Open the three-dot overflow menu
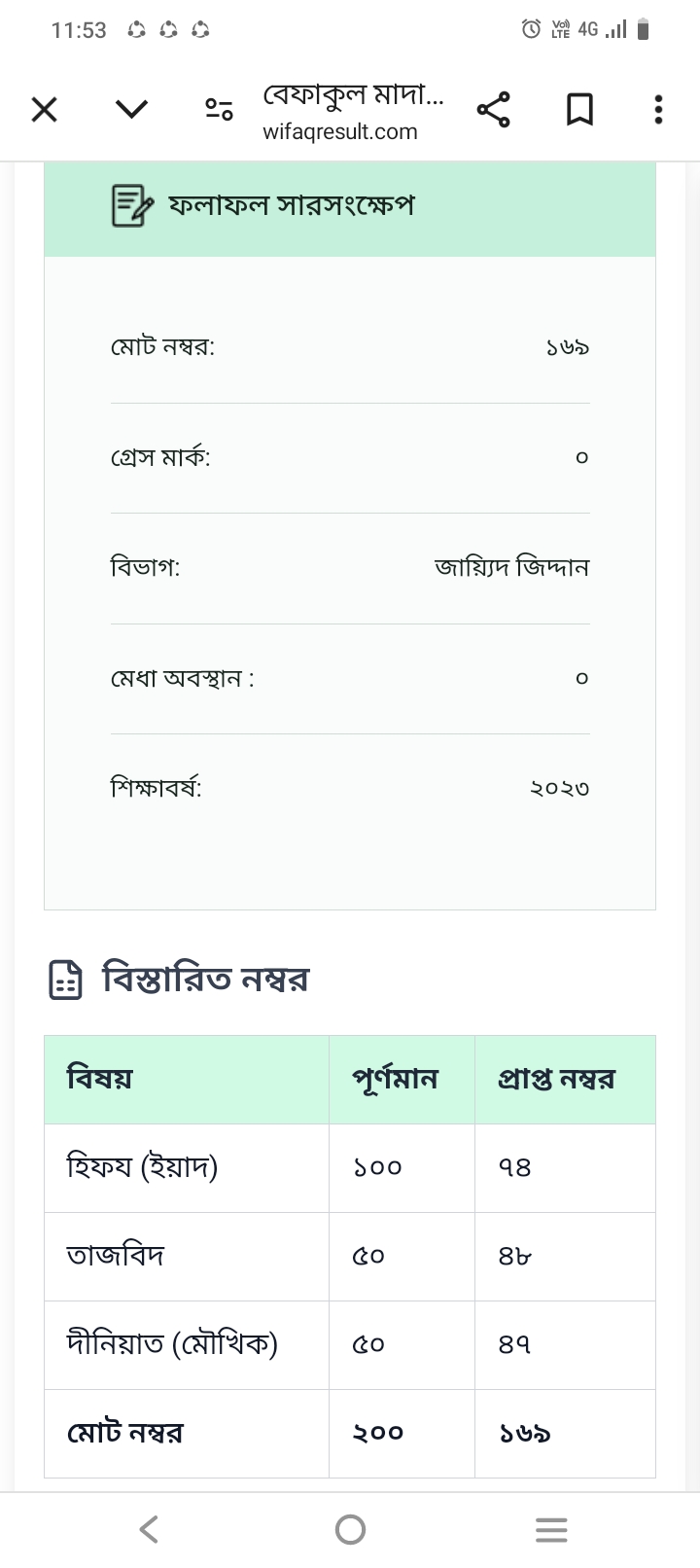Viewport: 700px width, 1568px height. coord(658,110)
